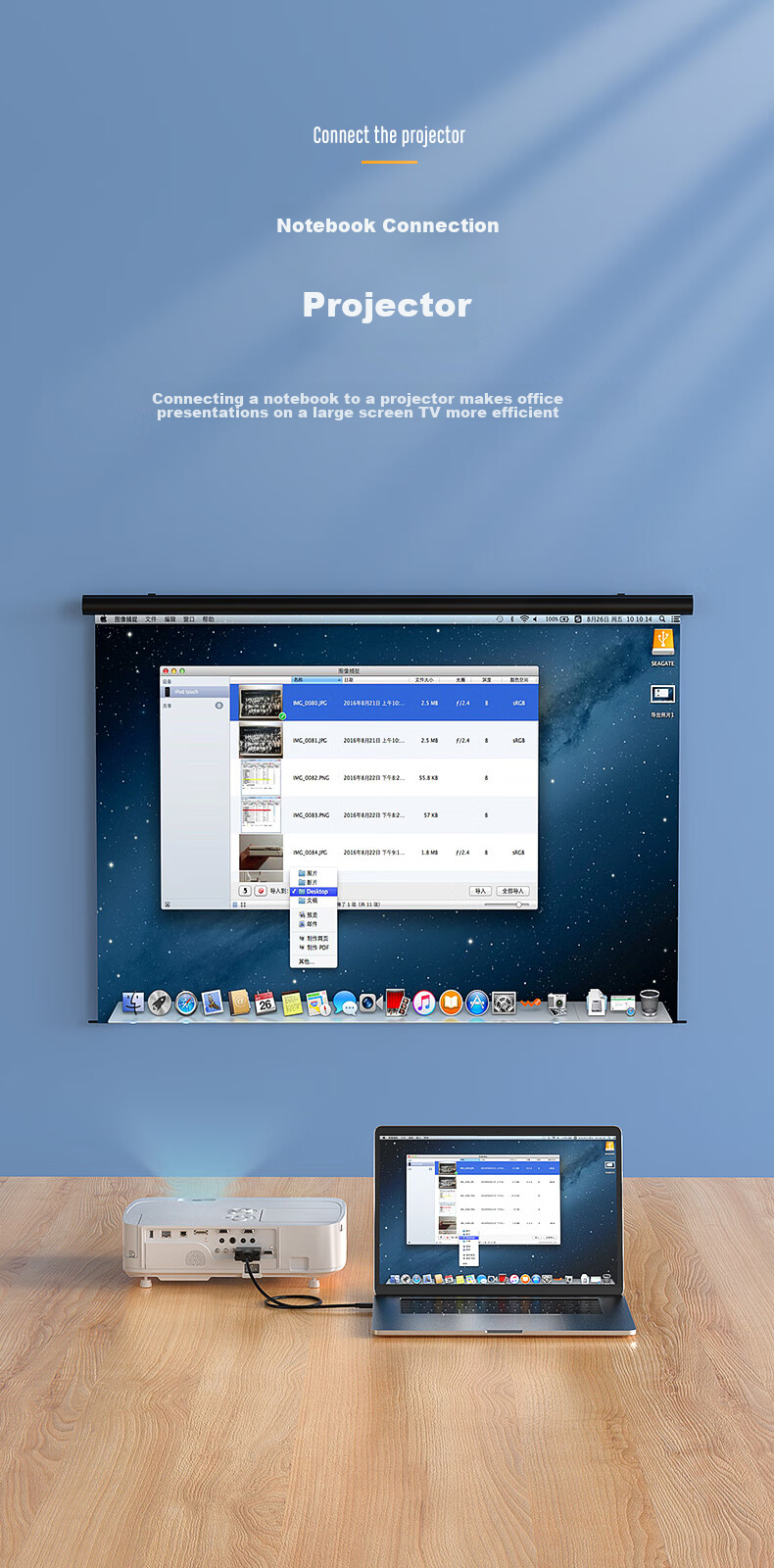The width and height of the screenshot is (774, 1568).
Task: Open iTunes music note icon in the projected dock
Action: 424,1003
